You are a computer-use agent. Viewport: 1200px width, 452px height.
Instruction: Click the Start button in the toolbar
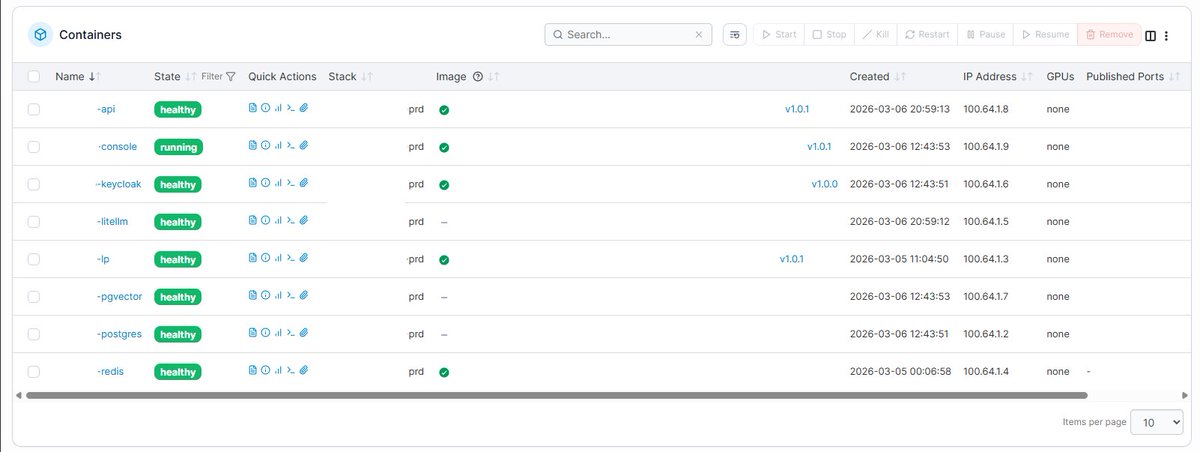pos(778,34)
